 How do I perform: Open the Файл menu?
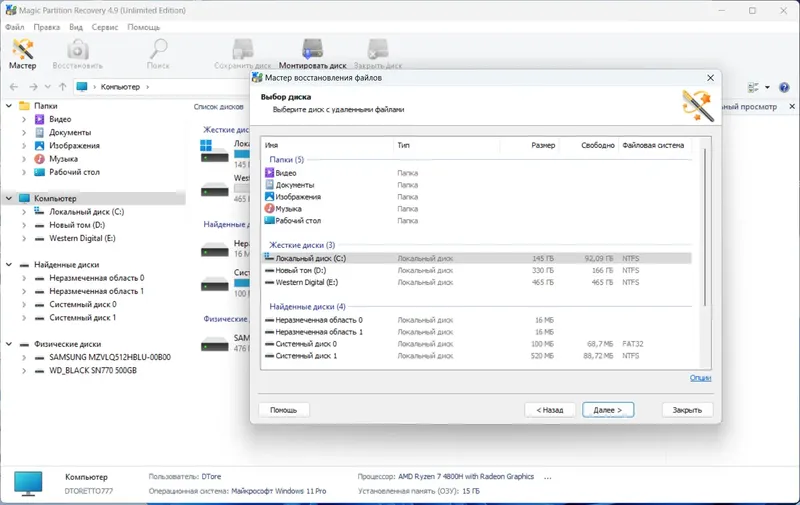(x=15, y=27)
